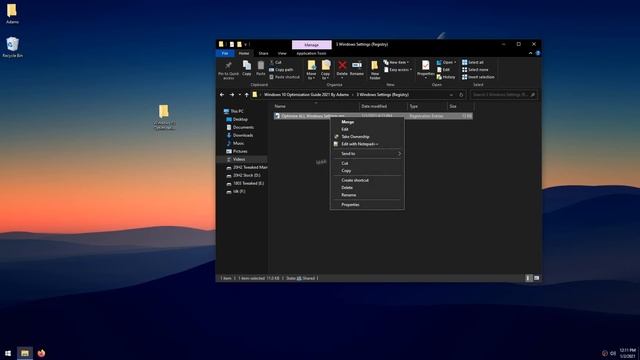Click Copy path in the ribbon
Viewport: 640px width, 360px height.
281,70
